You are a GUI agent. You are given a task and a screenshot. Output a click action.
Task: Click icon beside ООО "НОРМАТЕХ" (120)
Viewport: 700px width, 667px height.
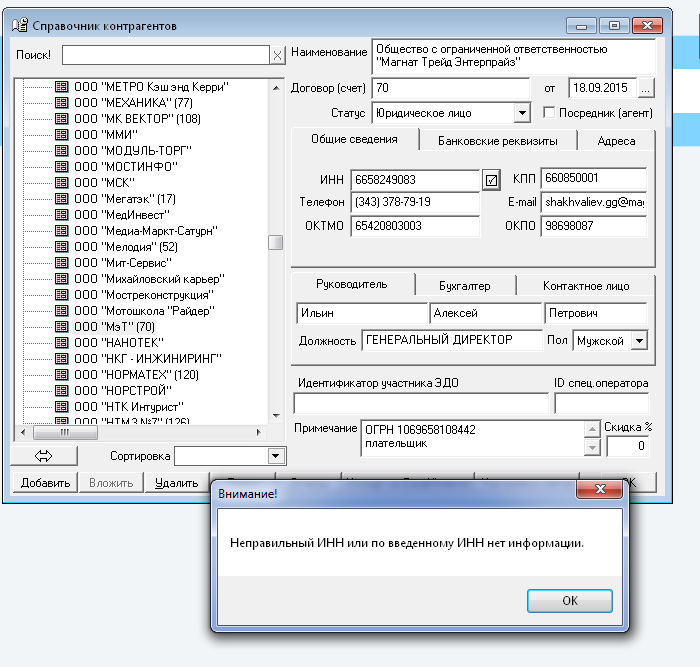61,375
